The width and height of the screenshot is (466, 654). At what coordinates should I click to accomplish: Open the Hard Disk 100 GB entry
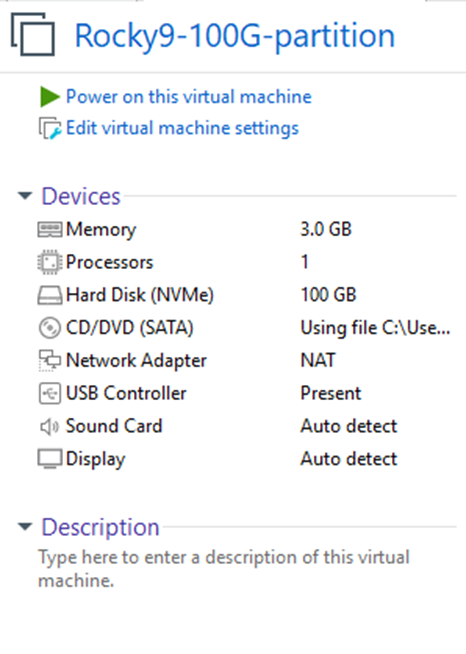[328, 295]
